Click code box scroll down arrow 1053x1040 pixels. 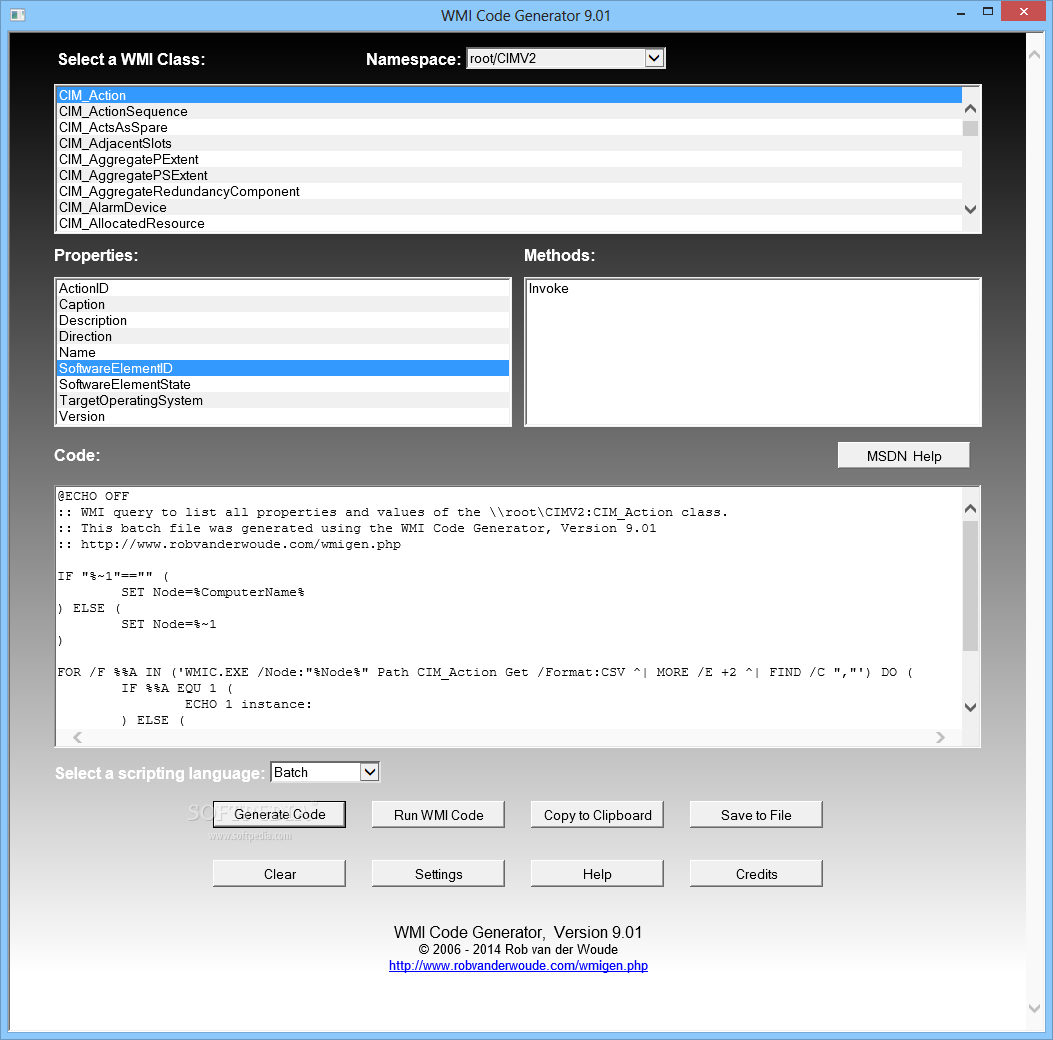pos(970,707)
